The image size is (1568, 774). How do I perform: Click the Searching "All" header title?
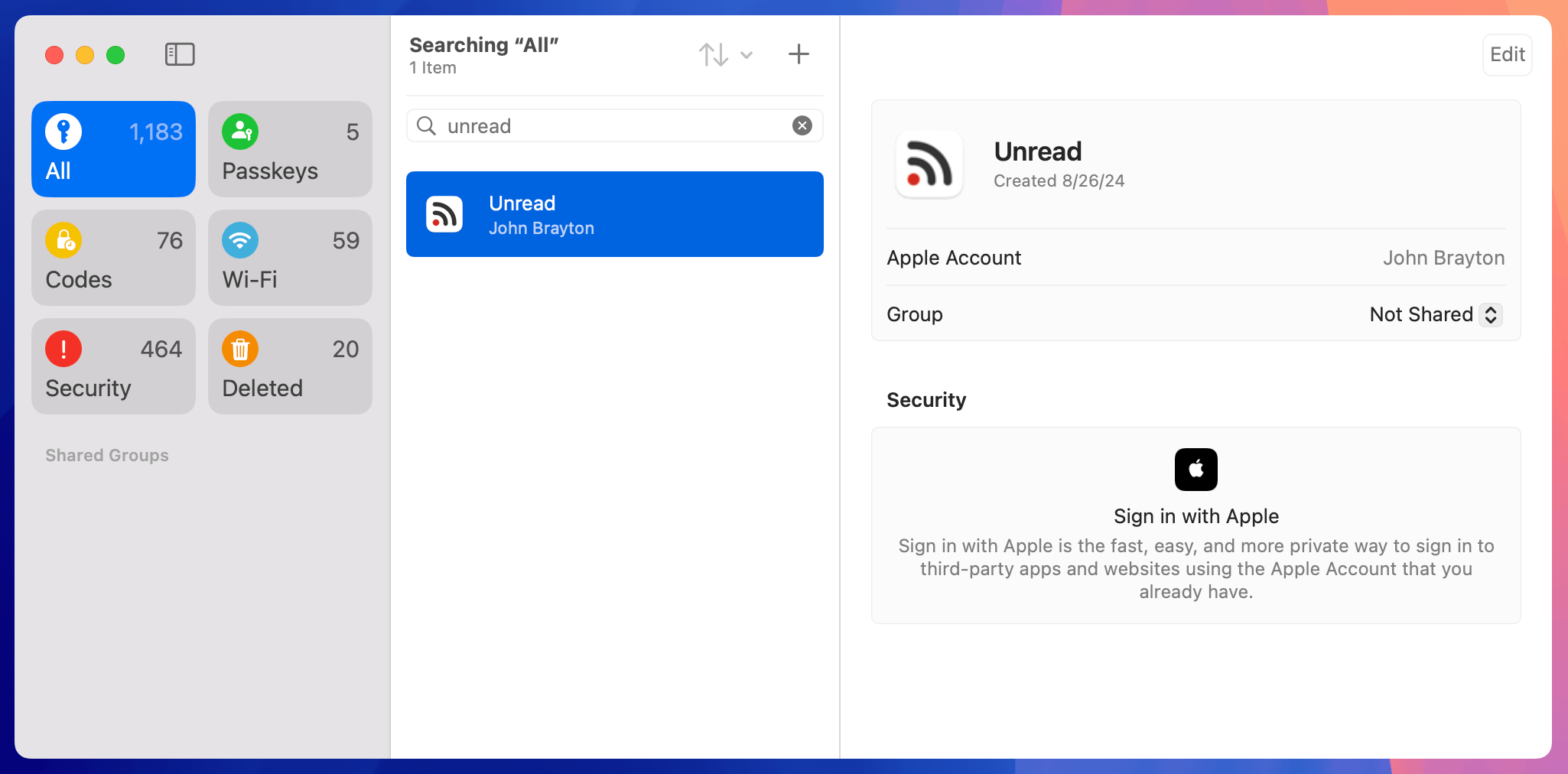pyautogui.click(x=484, y=44)
